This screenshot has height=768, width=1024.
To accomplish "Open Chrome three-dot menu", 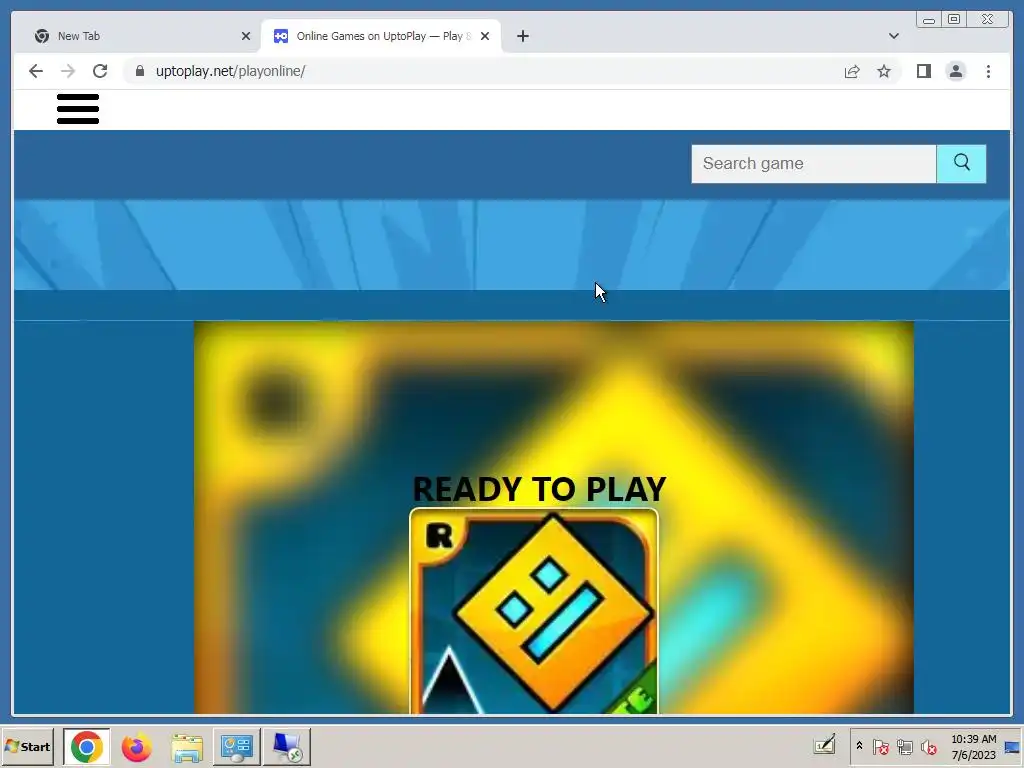I will point(988,71).
